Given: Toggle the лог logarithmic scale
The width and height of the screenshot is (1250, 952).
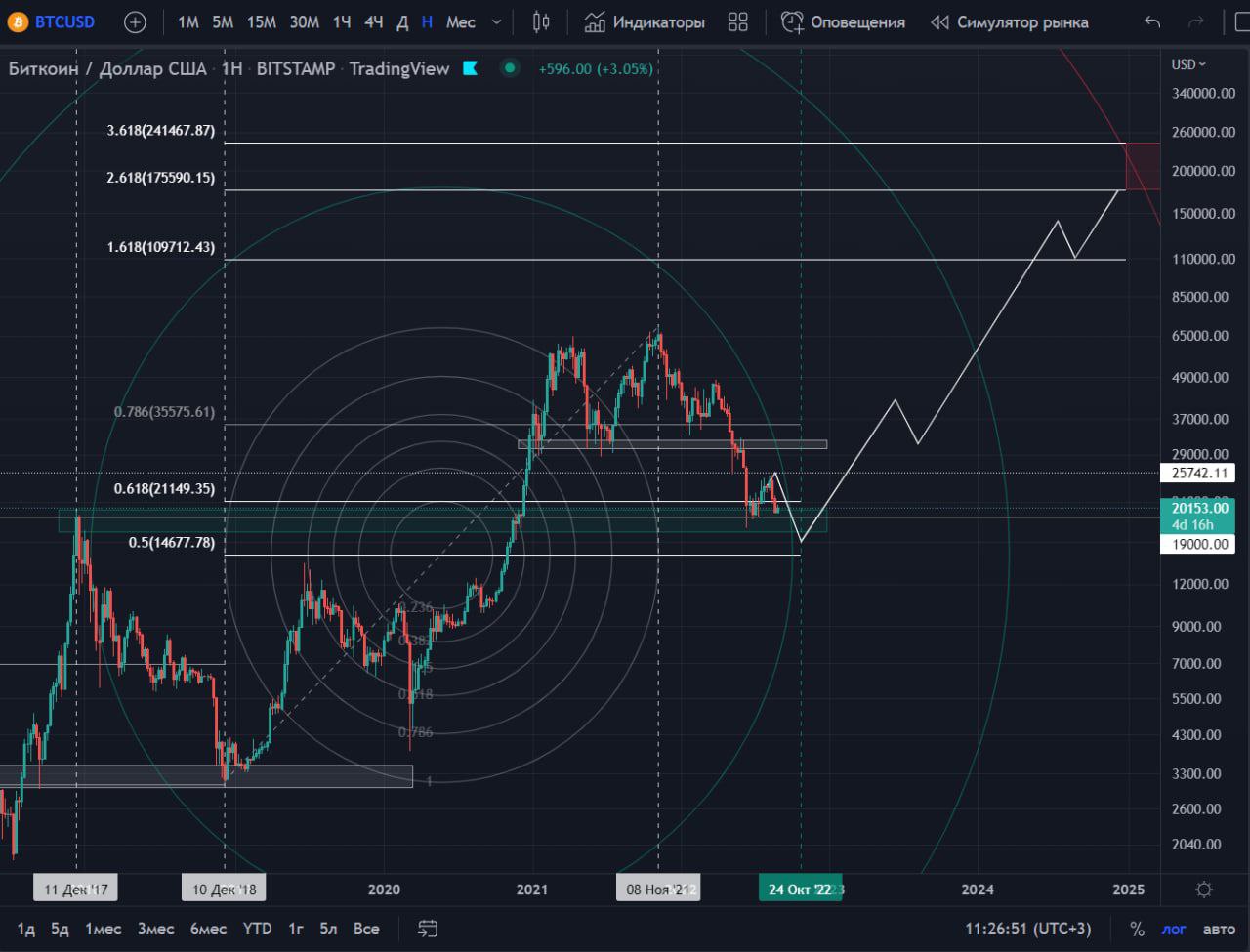Looking at the screenshot, I should (1173, 929).
